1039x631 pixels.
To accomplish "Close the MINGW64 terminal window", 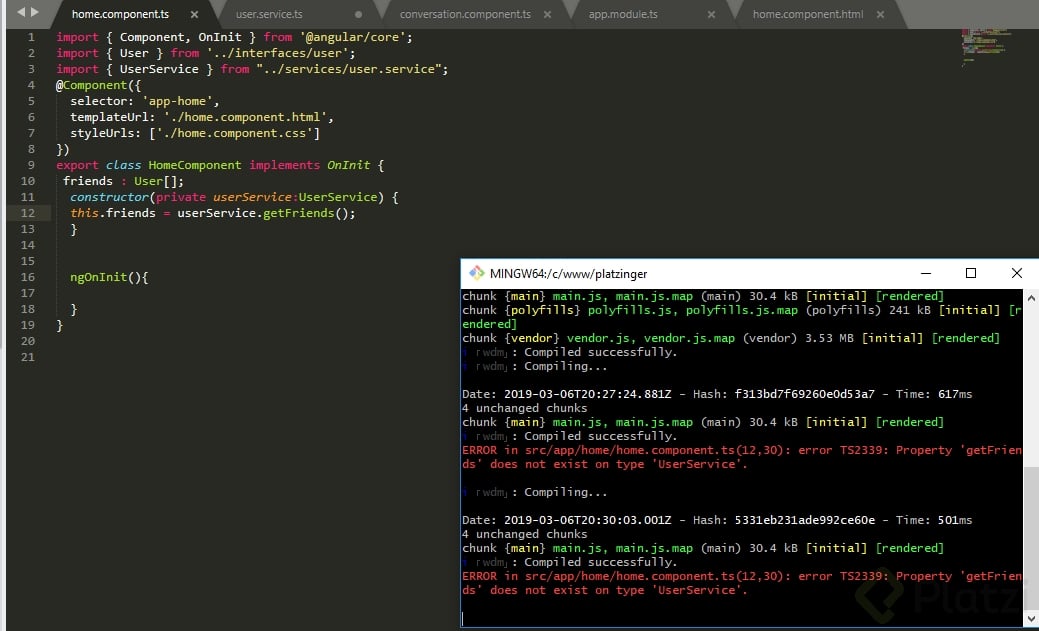I will pos(1016,273).
